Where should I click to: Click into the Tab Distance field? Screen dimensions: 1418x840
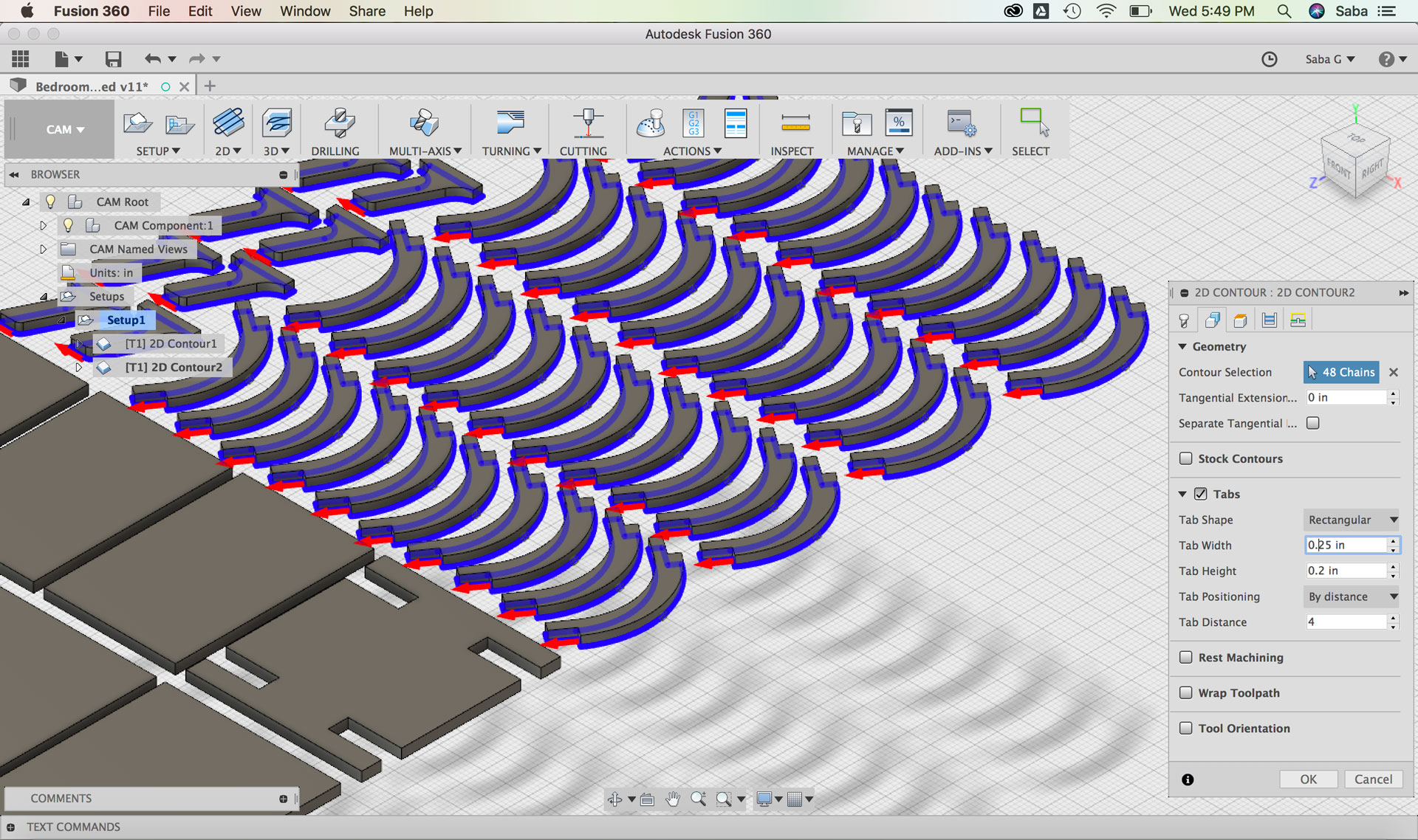click(1346, 622)
